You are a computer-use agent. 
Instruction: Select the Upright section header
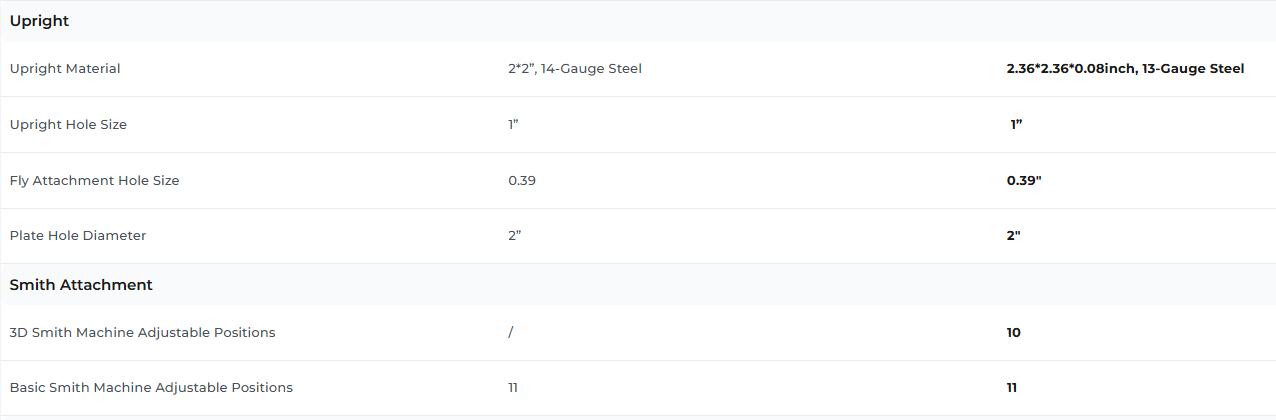(x=39, y=21)
